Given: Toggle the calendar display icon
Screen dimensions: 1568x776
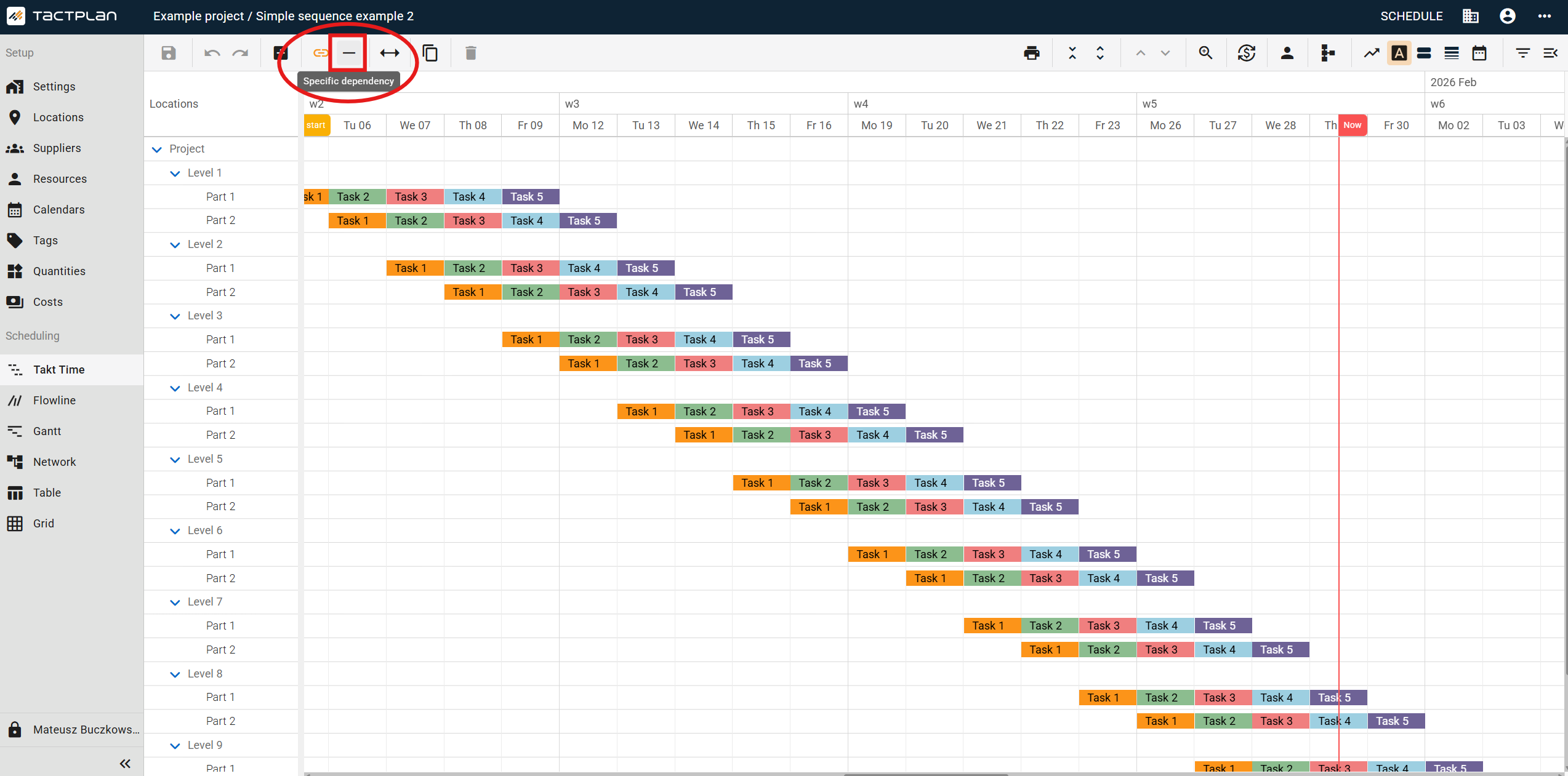Looking at the screenshot, I should click(x=1479, y=53).
